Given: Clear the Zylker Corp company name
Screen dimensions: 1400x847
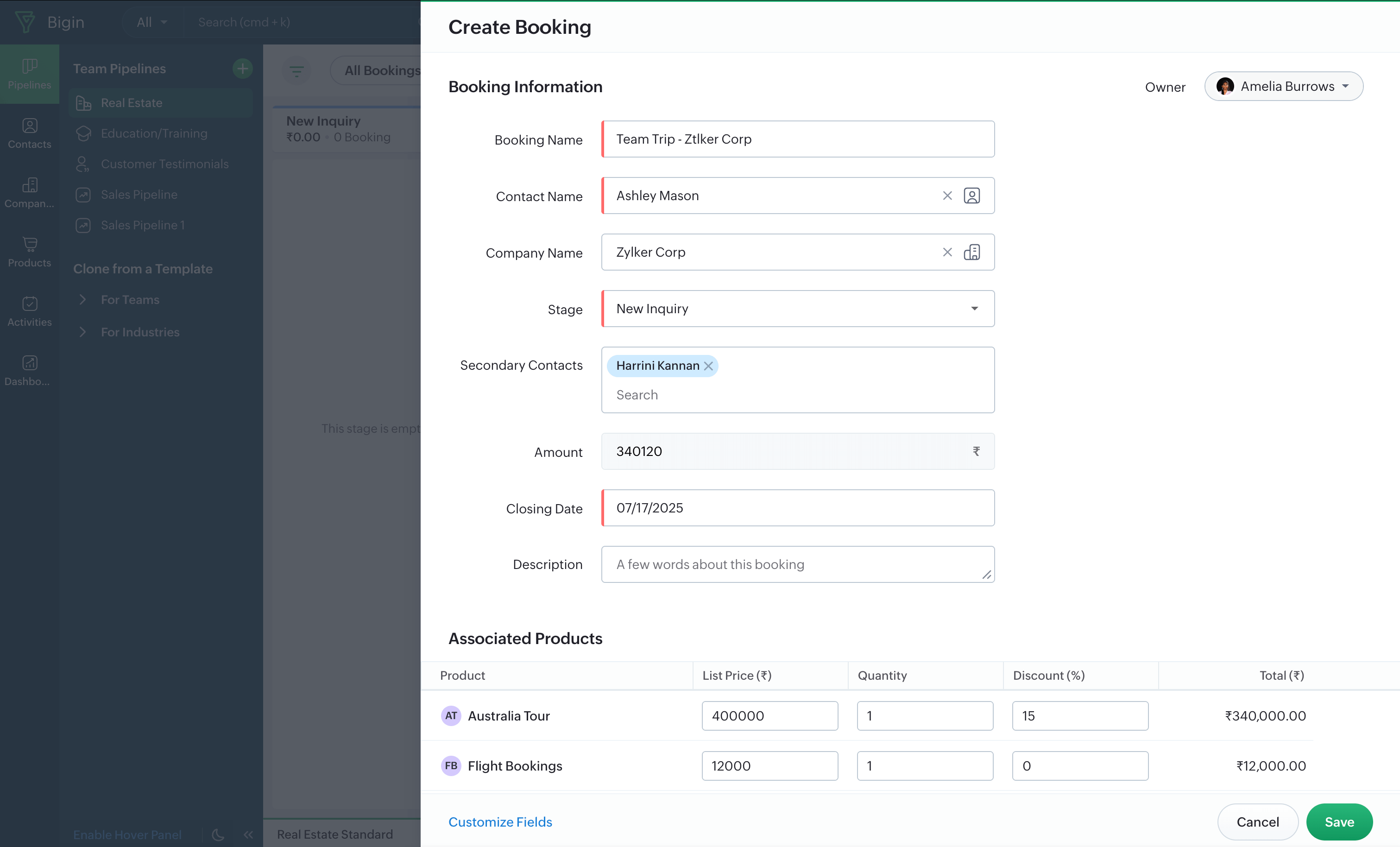Looking at the screenshot, I should [947, 252].
